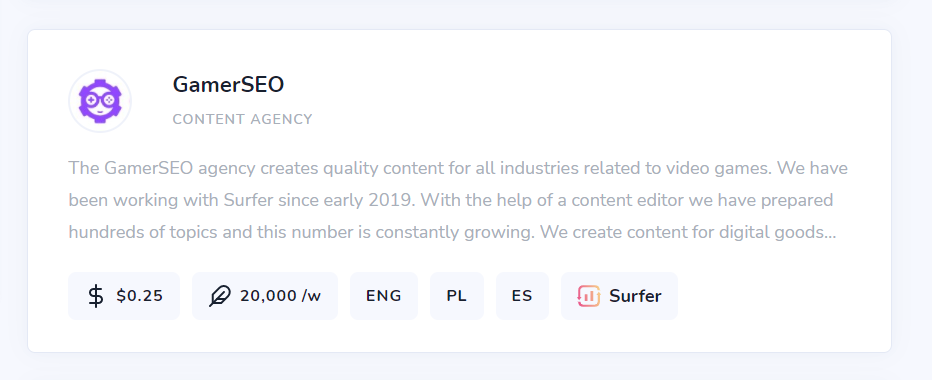Click the GamerSEO description paragraph
The width and height of the screenshot is (932, 380).
tap(458, 200)
